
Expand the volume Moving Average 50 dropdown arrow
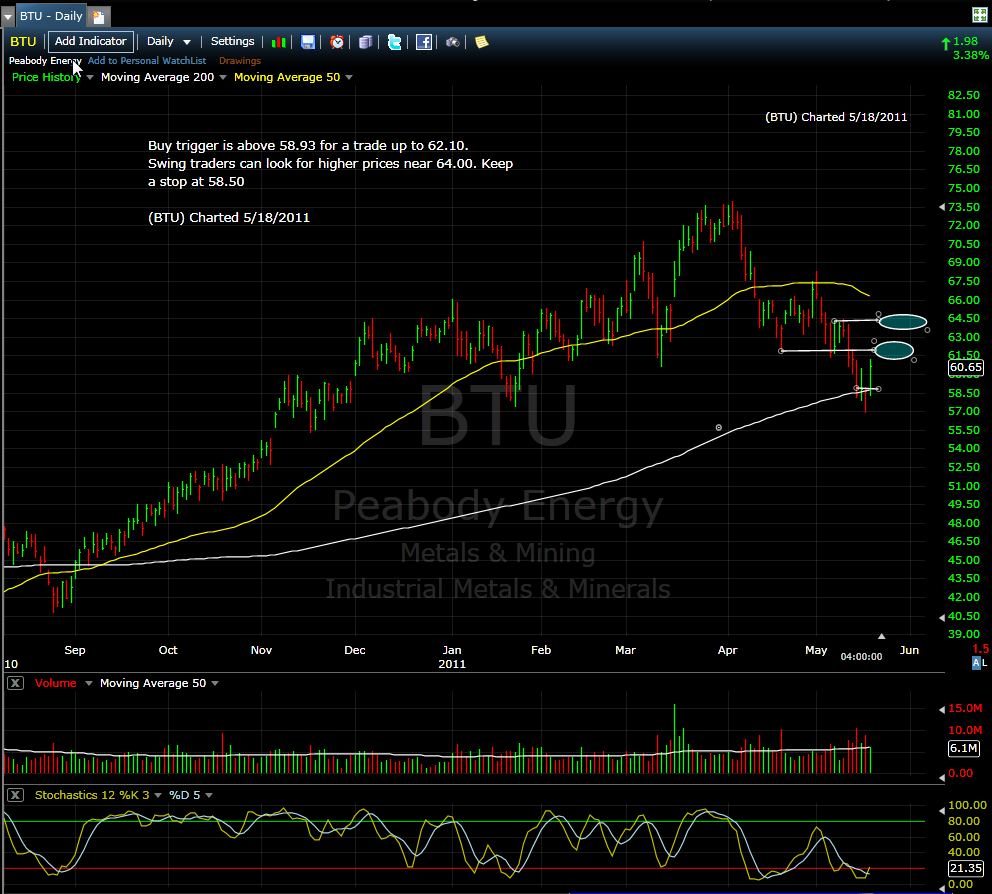tap(215, 683)
